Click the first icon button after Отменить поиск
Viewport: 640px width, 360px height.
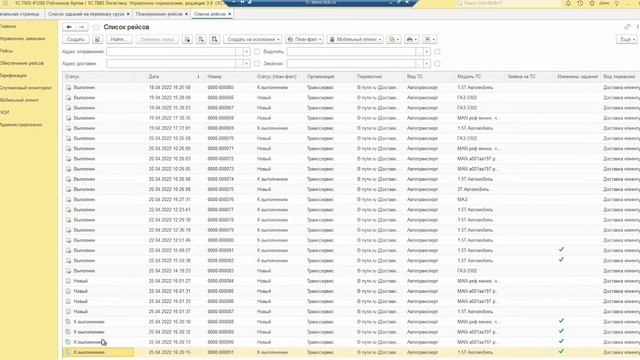coord(187,39)
